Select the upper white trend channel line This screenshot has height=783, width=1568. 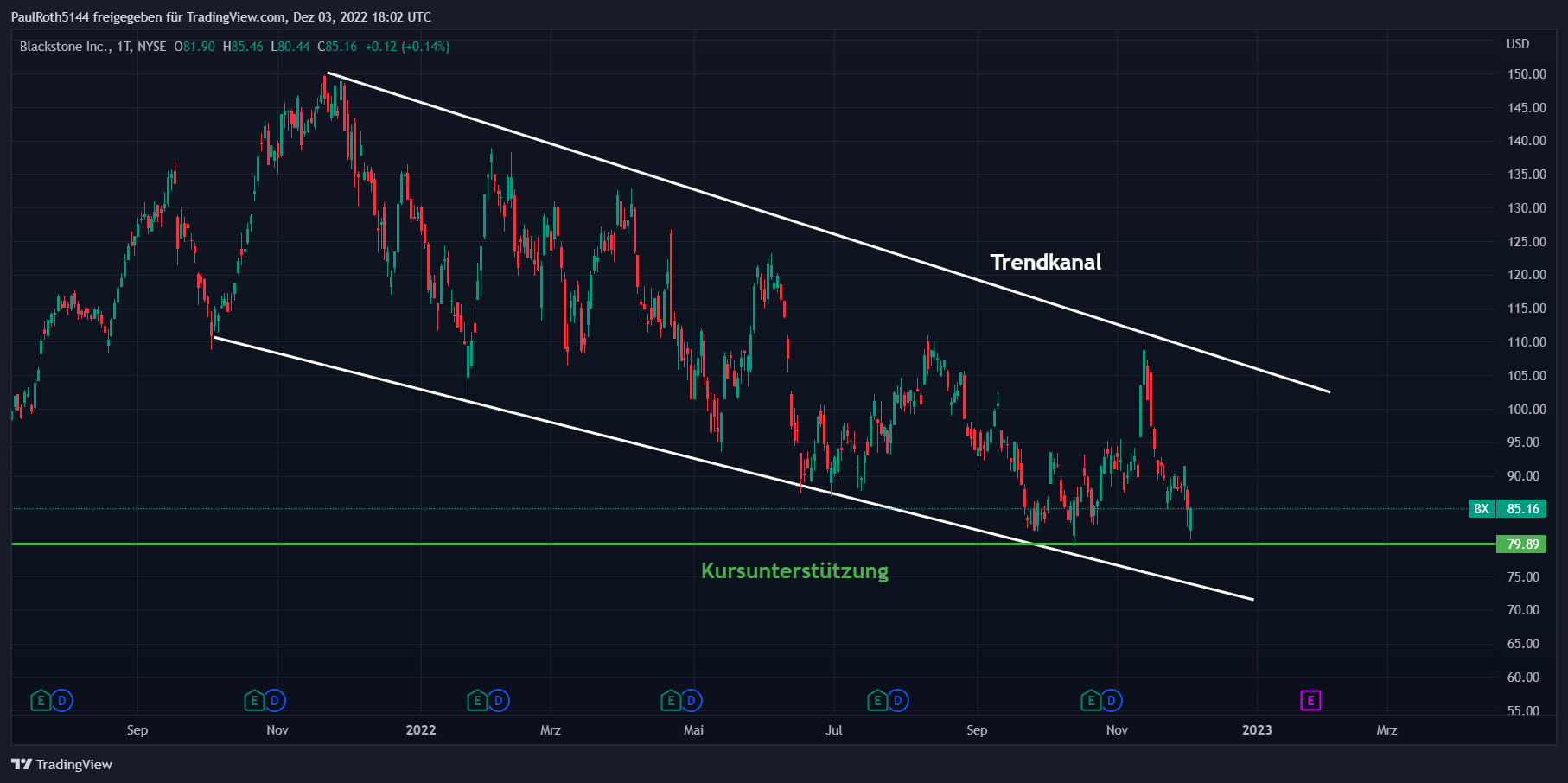828,232
